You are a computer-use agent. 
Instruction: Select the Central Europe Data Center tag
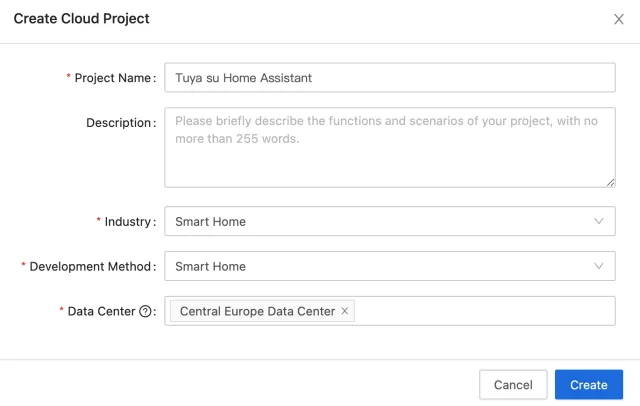256,312
